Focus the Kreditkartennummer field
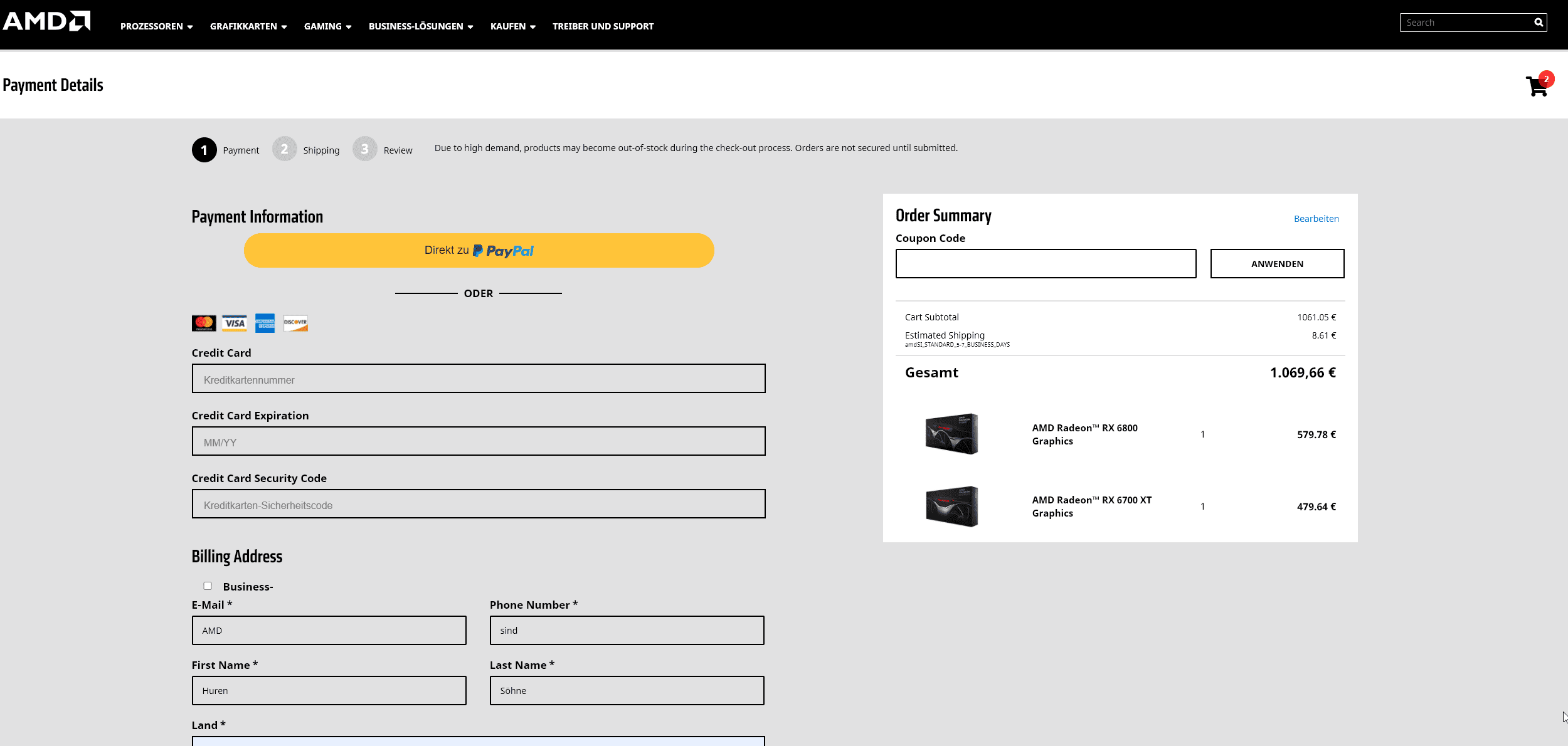Screen dimensions: 1568x746 pyautogui.click(x=479, y=379)
